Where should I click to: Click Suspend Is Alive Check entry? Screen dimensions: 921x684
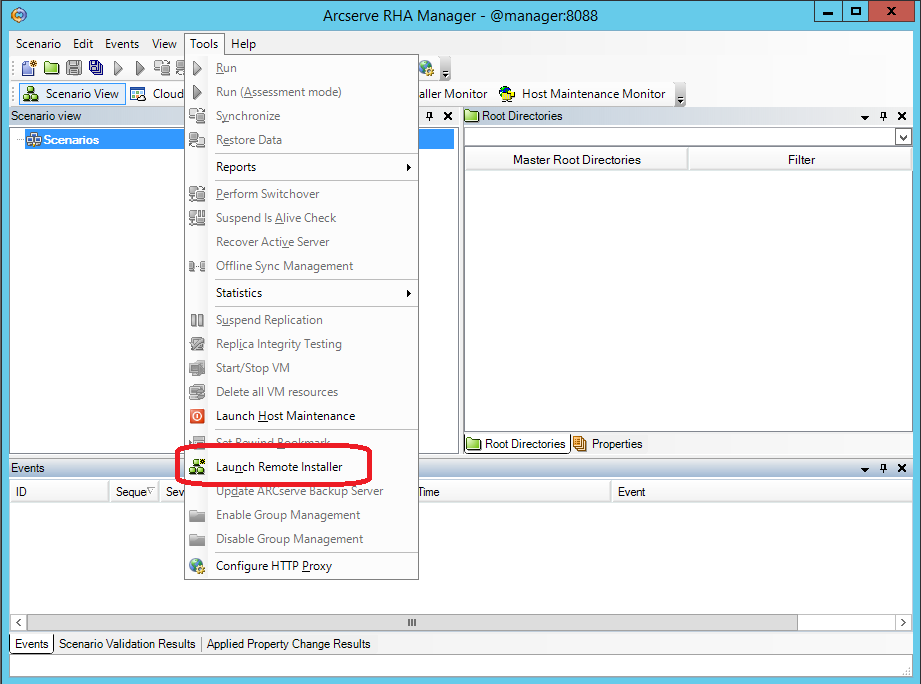301,218
